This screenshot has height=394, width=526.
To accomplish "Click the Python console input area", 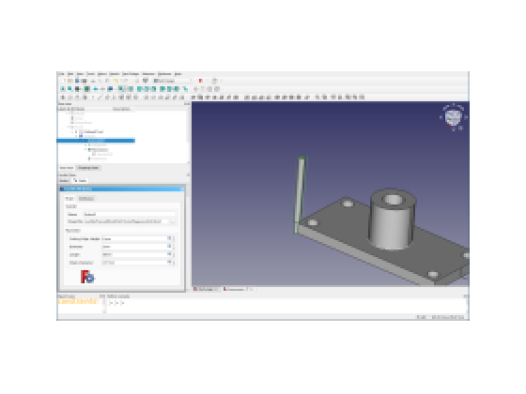I will click(x=287, y=305).
